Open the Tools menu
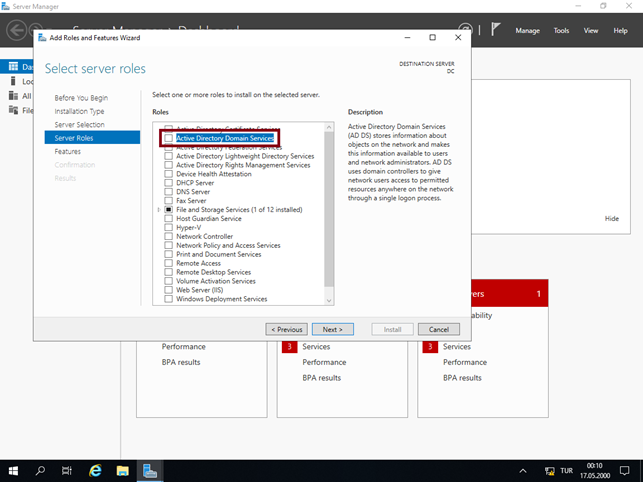643x482 pixels. pyautogui.click(x=561, y=31)
